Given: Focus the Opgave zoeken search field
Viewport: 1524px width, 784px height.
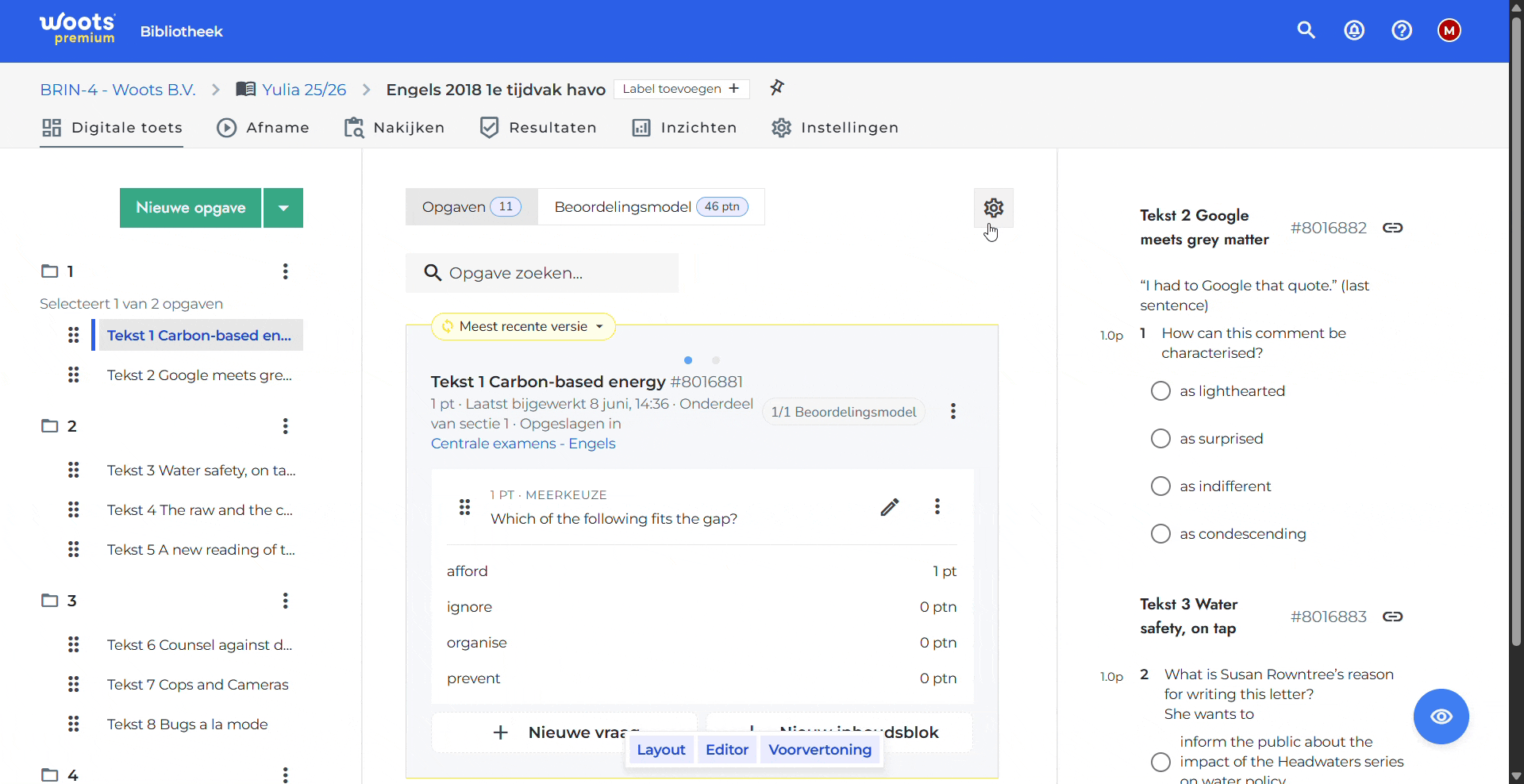Looking at the screenshot, I should (x=542, y=273).
